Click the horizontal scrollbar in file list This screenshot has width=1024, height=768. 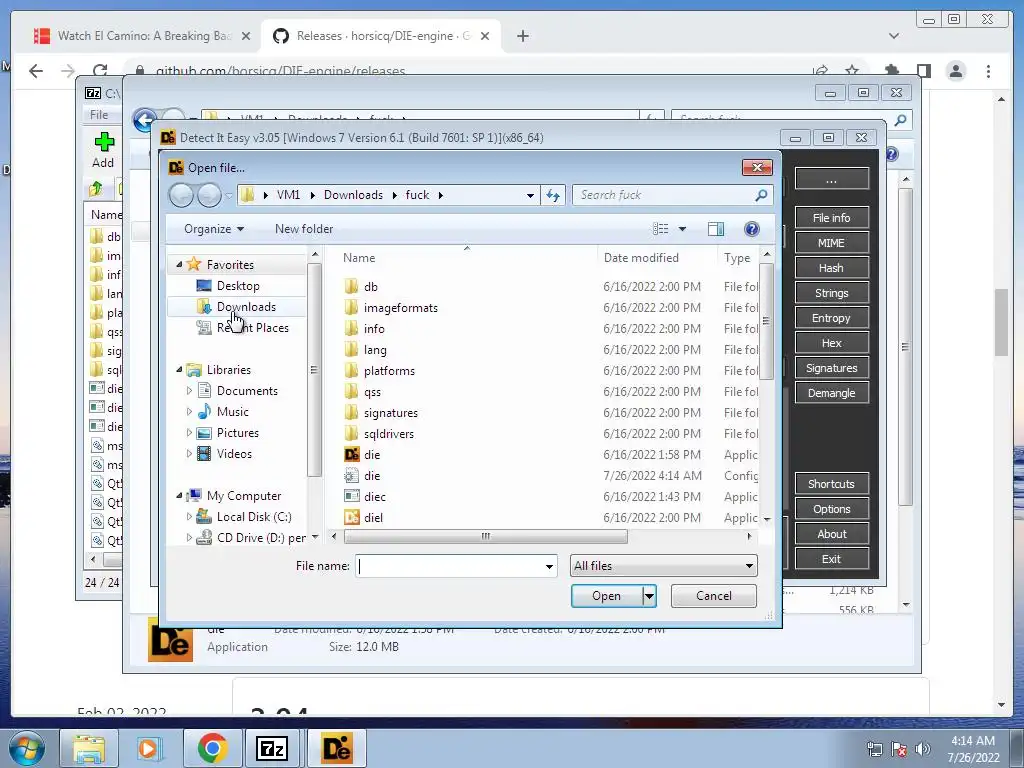click(485, 536)
